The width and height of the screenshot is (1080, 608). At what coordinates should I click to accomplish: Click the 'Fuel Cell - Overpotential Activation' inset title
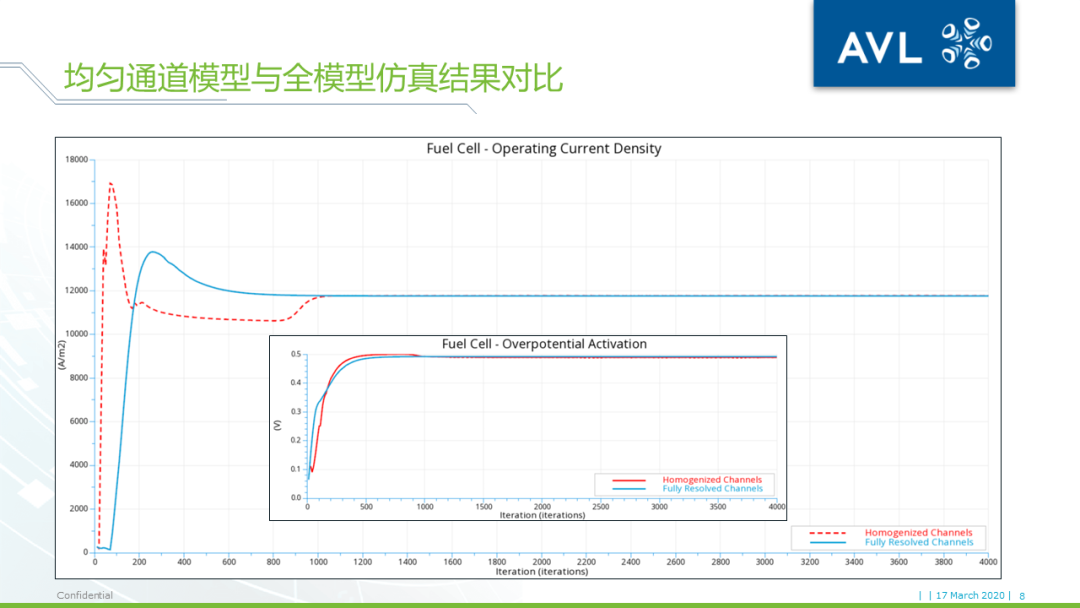tap(543, 344)
